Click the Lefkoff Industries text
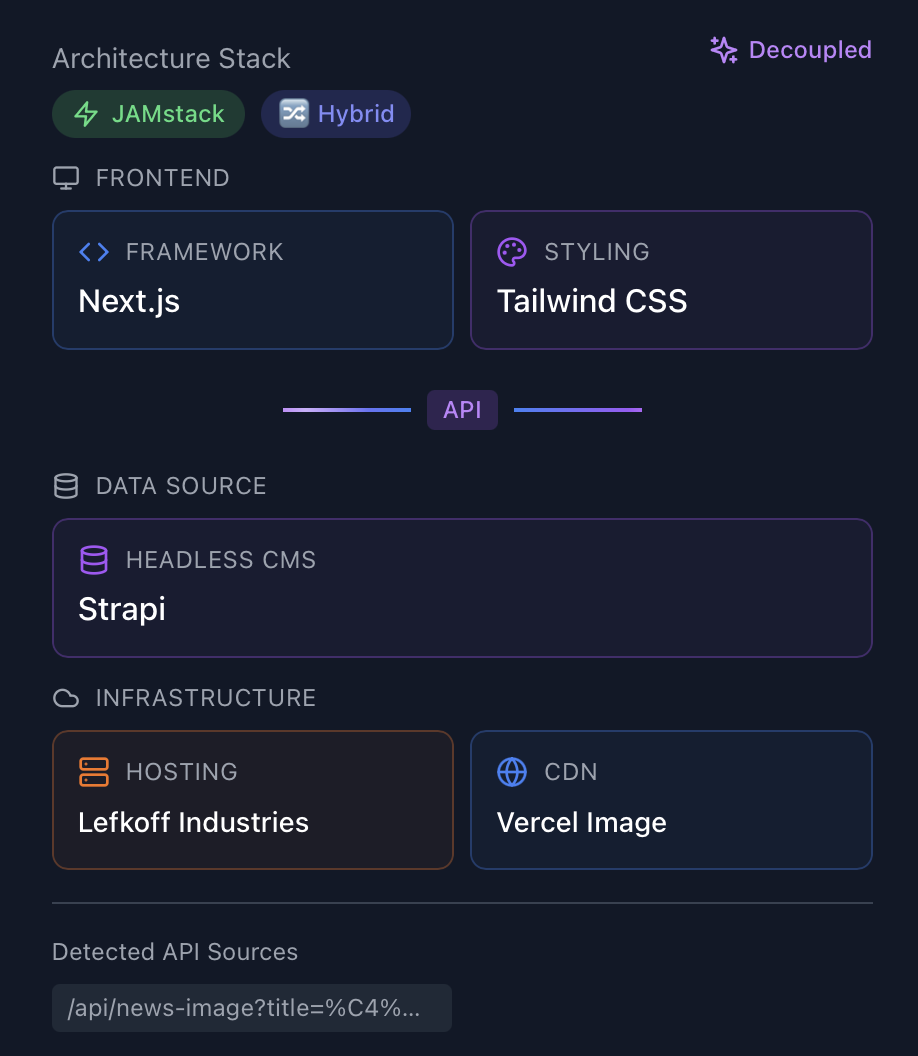The height and width of the screenshot is (1056, 918). click(x=194, y=822)
